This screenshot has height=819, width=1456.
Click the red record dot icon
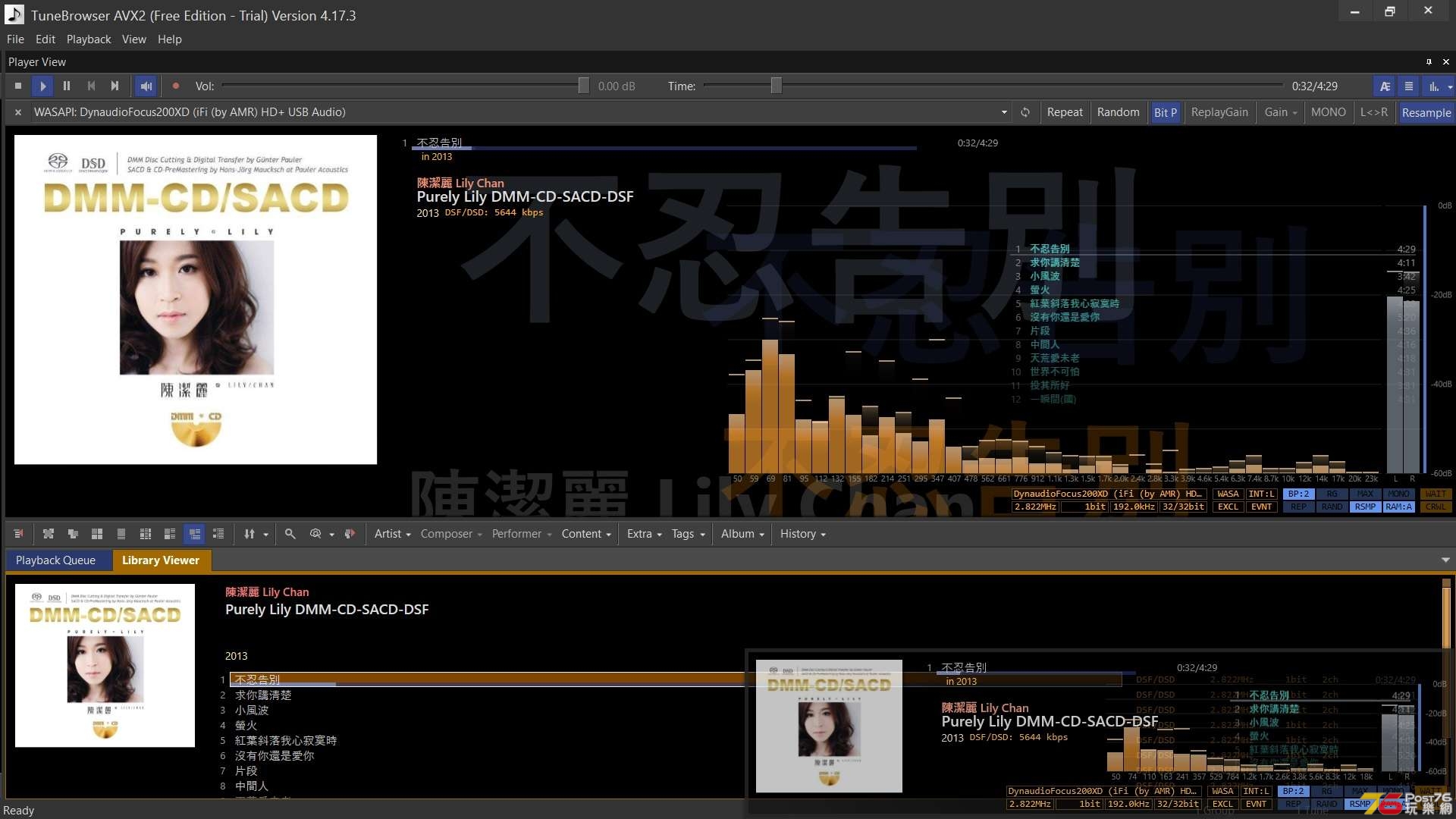[176, 86]
